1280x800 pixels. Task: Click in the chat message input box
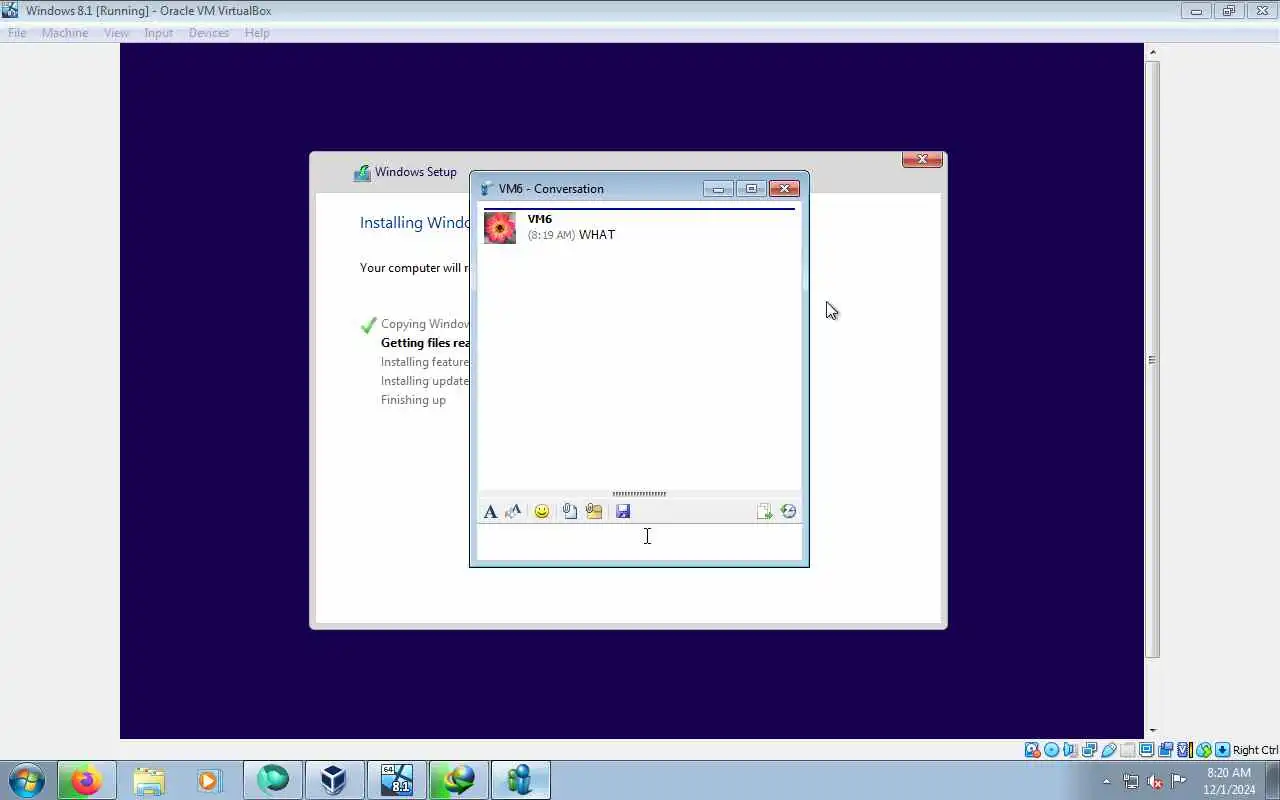pyautogui.click(x=640, y=542)
